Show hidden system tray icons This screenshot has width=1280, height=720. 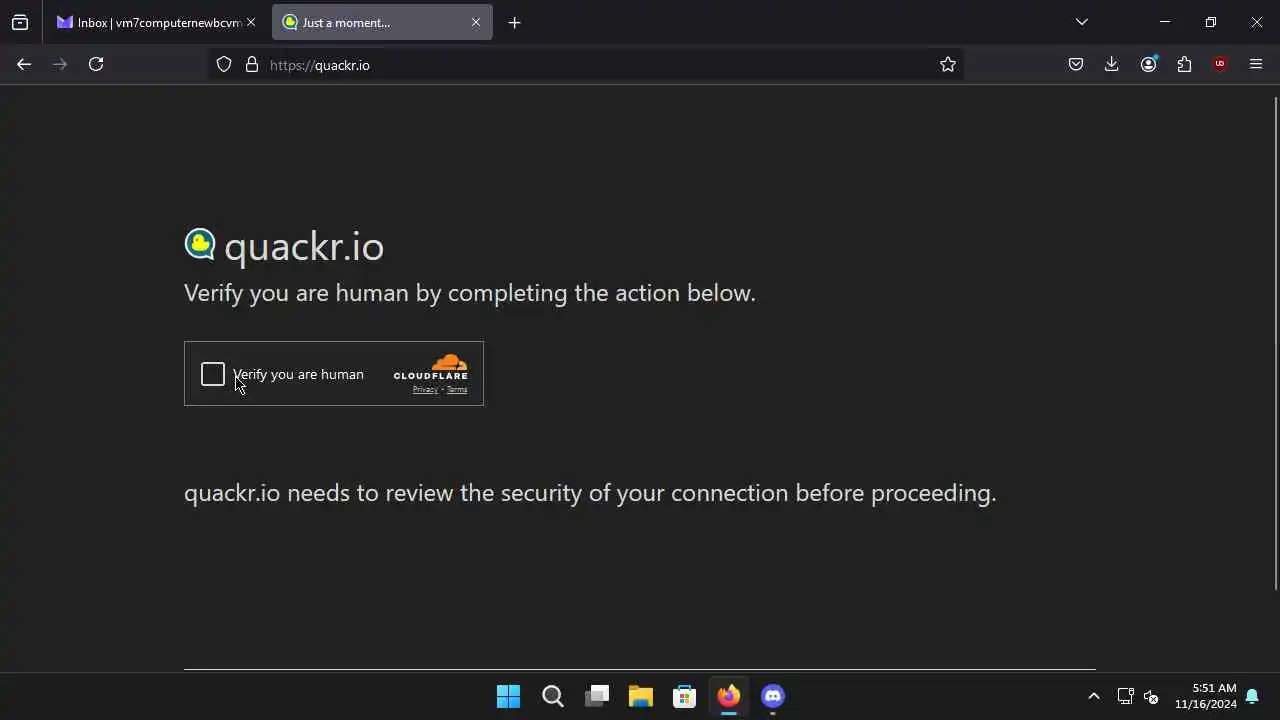pos(1093,696)
